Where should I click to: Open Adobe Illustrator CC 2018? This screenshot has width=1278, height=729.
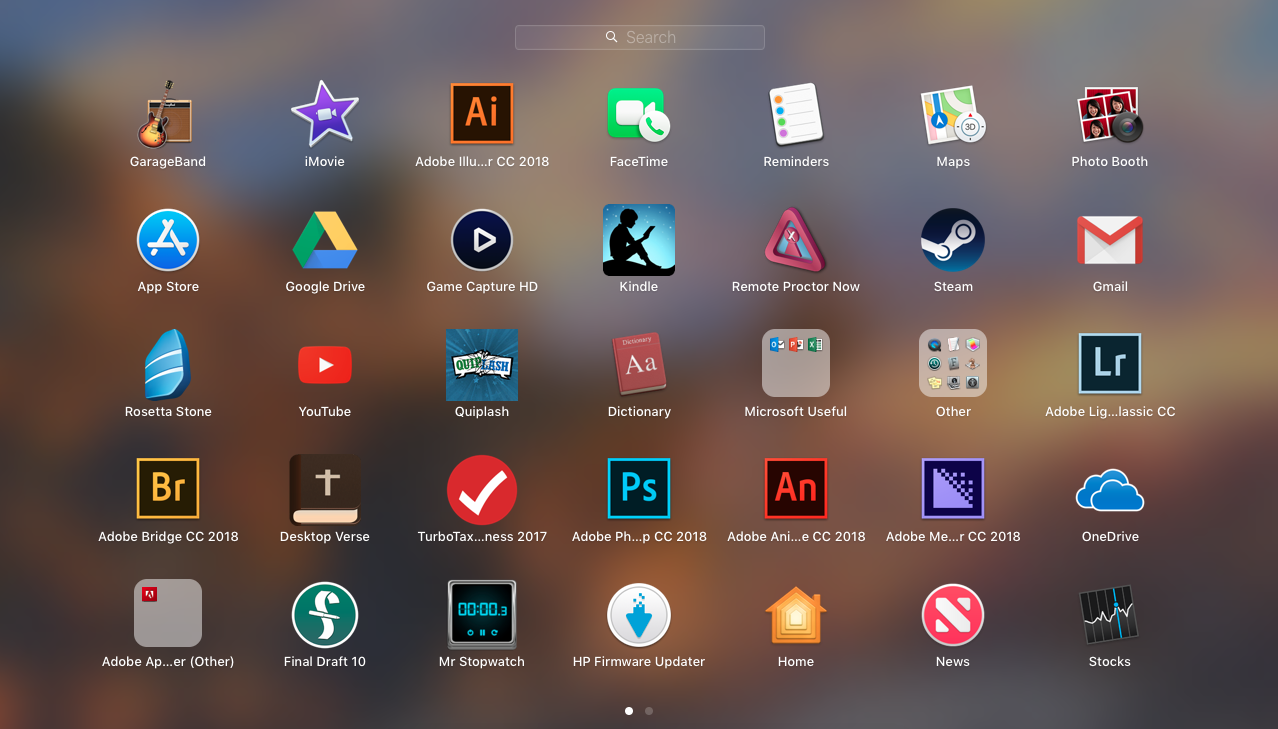click(x=482, y=114)
